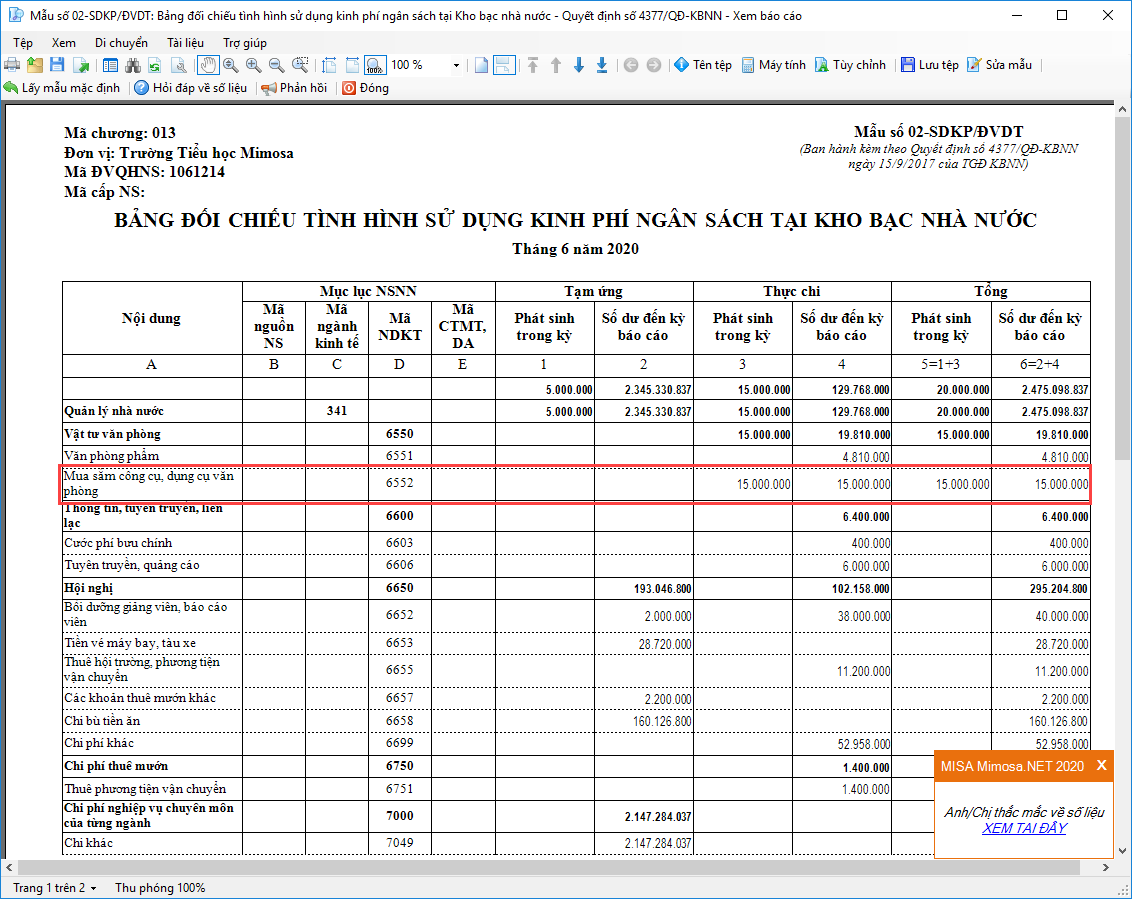Click the vertical scrollbar down arrow
This screenshot has width=1132, height=899.
point(1122,851)
